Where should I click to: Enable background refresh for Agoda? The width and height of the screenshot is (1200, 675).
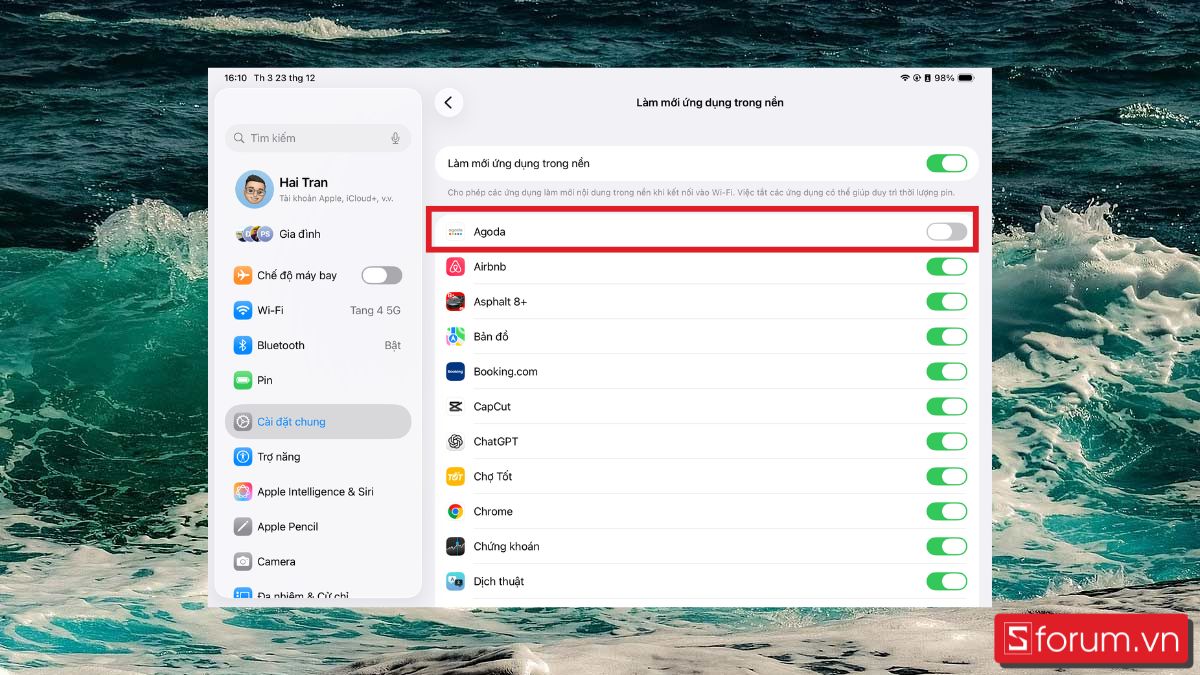(x=947, y=232)
